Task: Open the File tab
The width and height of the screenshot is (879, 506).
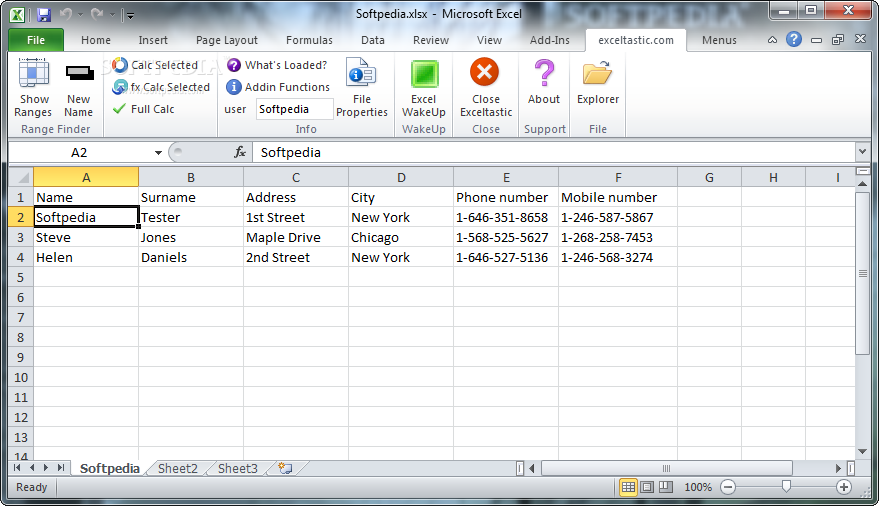Action: [x=36, y=40]
